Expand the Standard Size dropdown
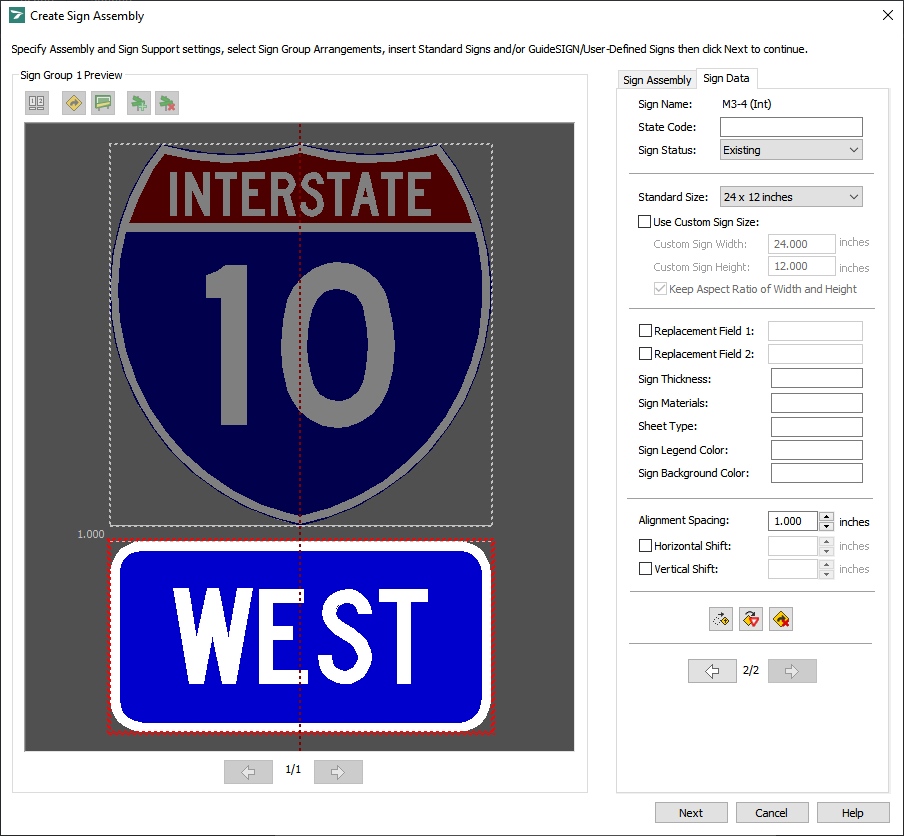Image resolution: width=904 pixels, height=836 pixels. (x=791, y=197)
